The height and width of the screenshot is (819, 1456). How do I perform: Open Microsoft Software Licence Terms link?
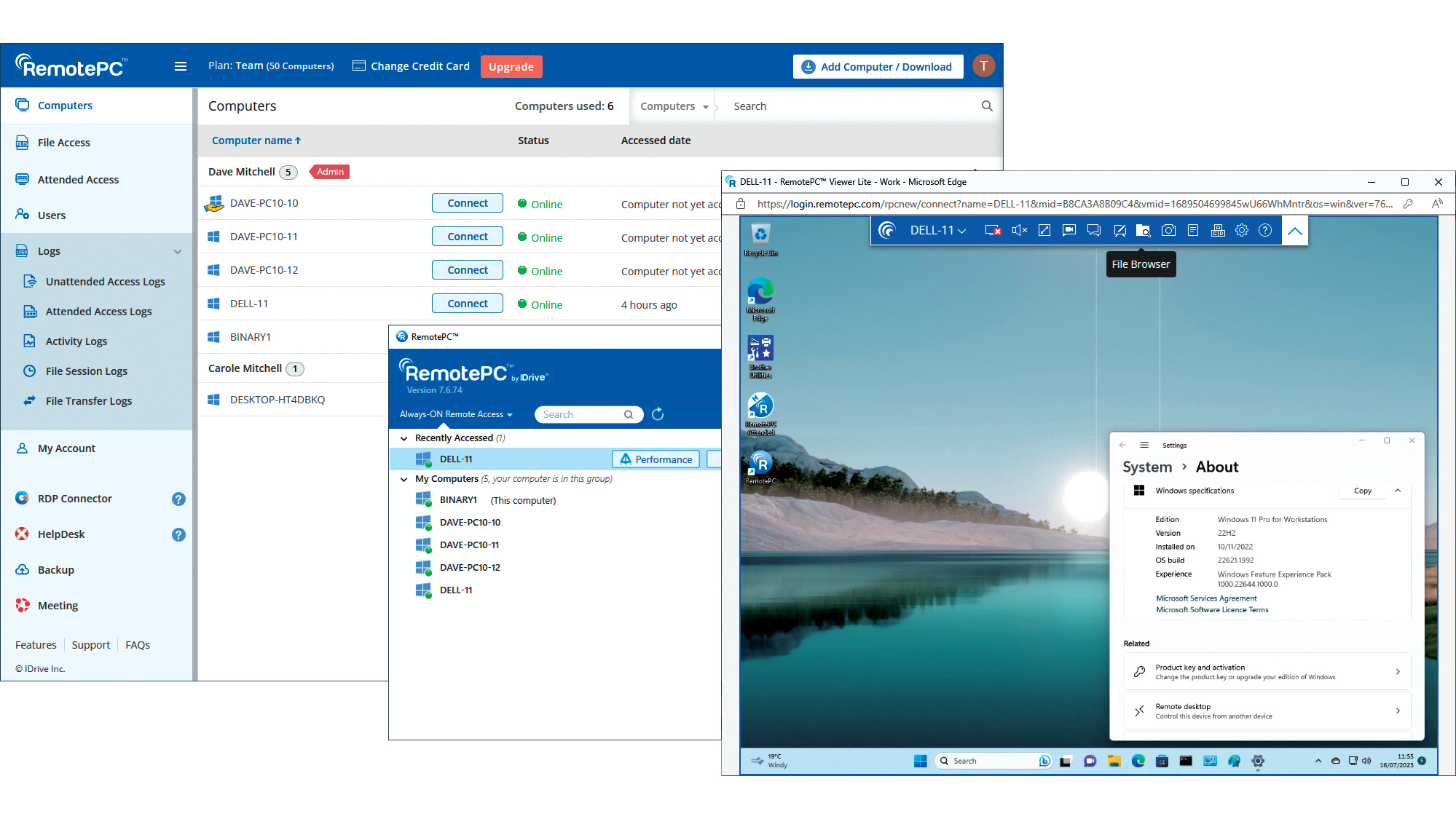pos(1212,610)
